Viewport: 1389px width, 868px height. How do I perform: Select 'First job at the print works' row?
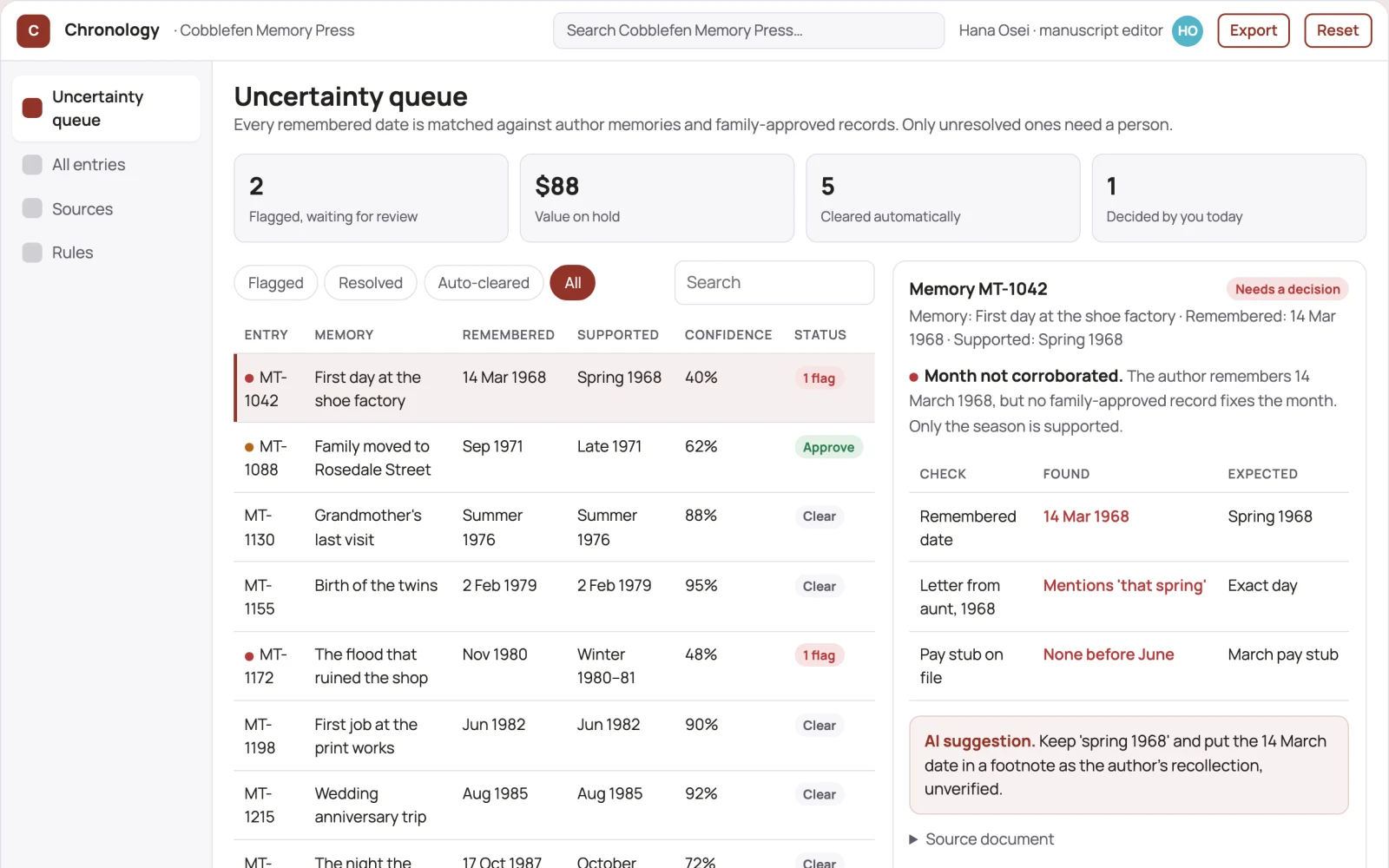[x=554, y=736]
